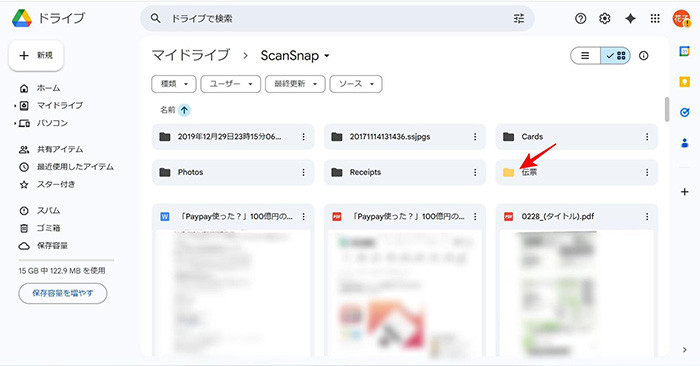
Task: Open the Google apps grid icon
Action: 655,18
